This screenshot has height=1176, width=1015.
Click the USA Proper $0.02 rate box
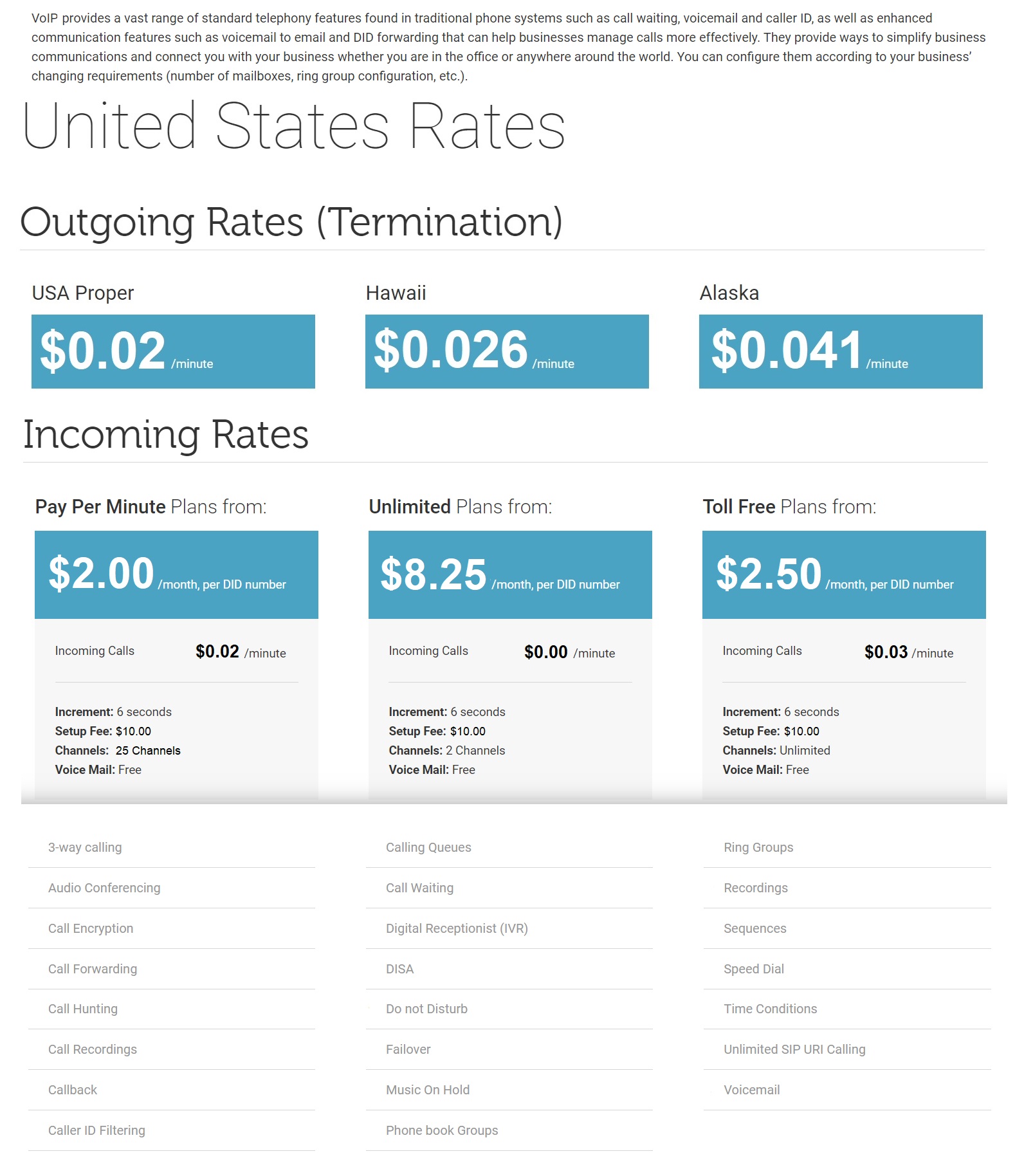173,351
